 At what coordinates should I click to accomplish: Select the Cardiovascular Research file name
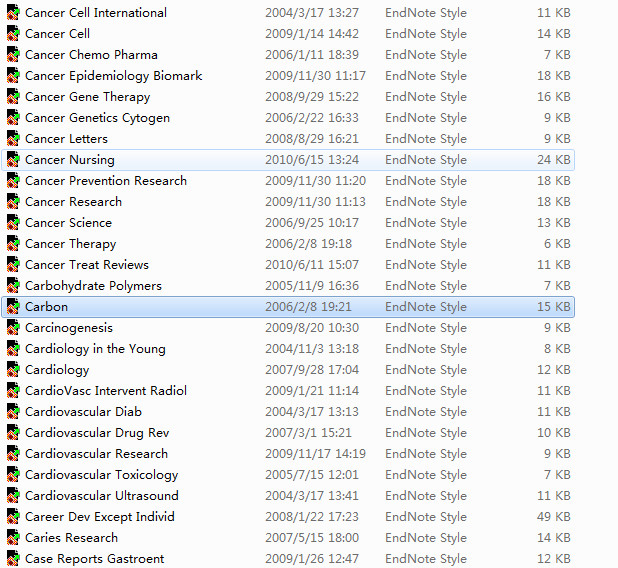pos(97,454)
